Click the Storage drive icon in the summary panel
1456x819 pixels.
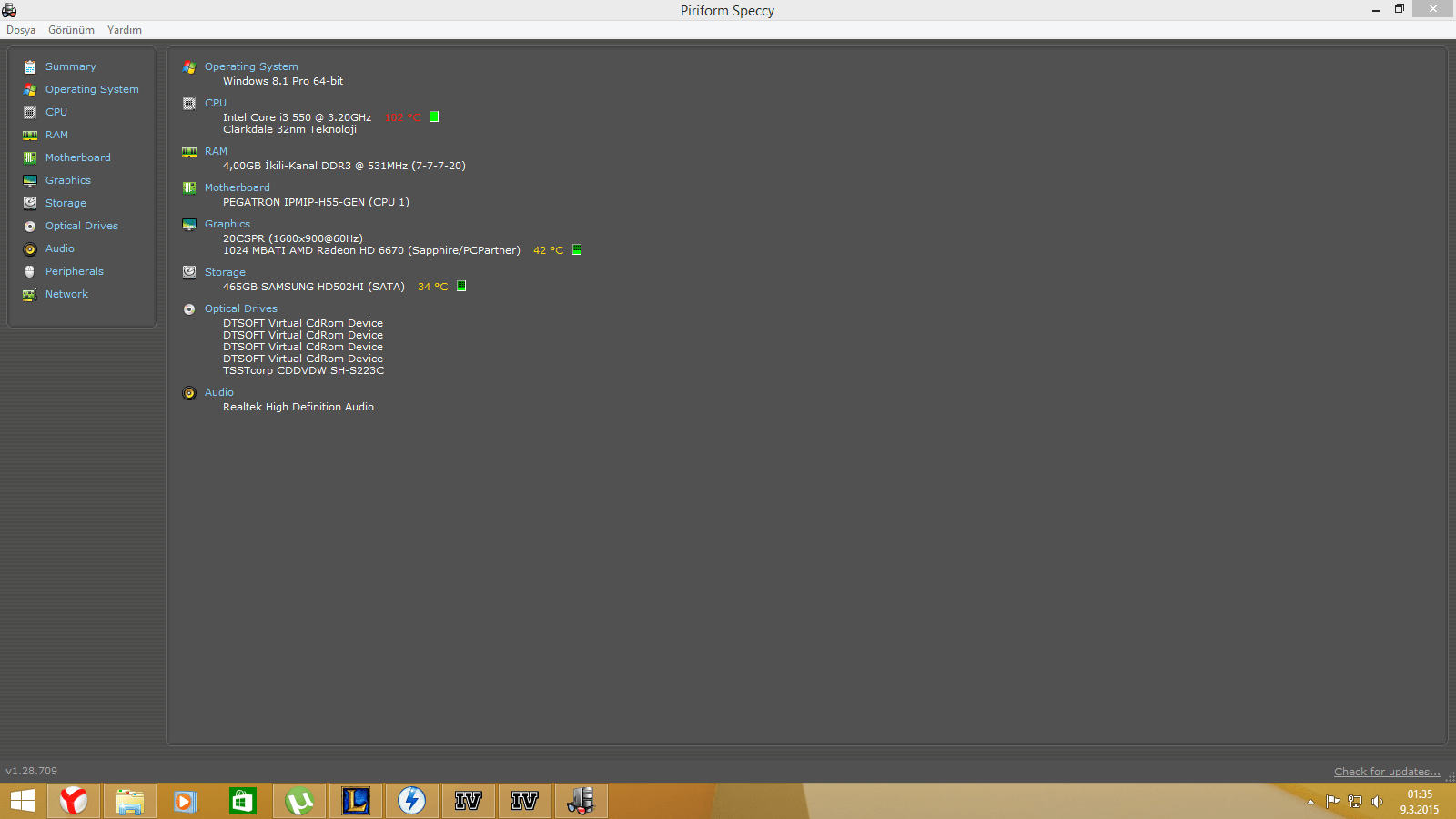pyautogui.click(x=189, y=272)
